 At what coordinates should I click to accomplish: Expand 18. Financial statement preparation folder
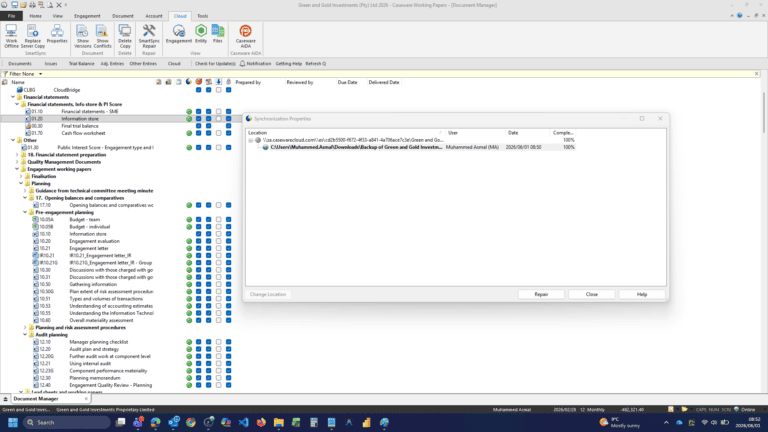click(x=17, y=155)
